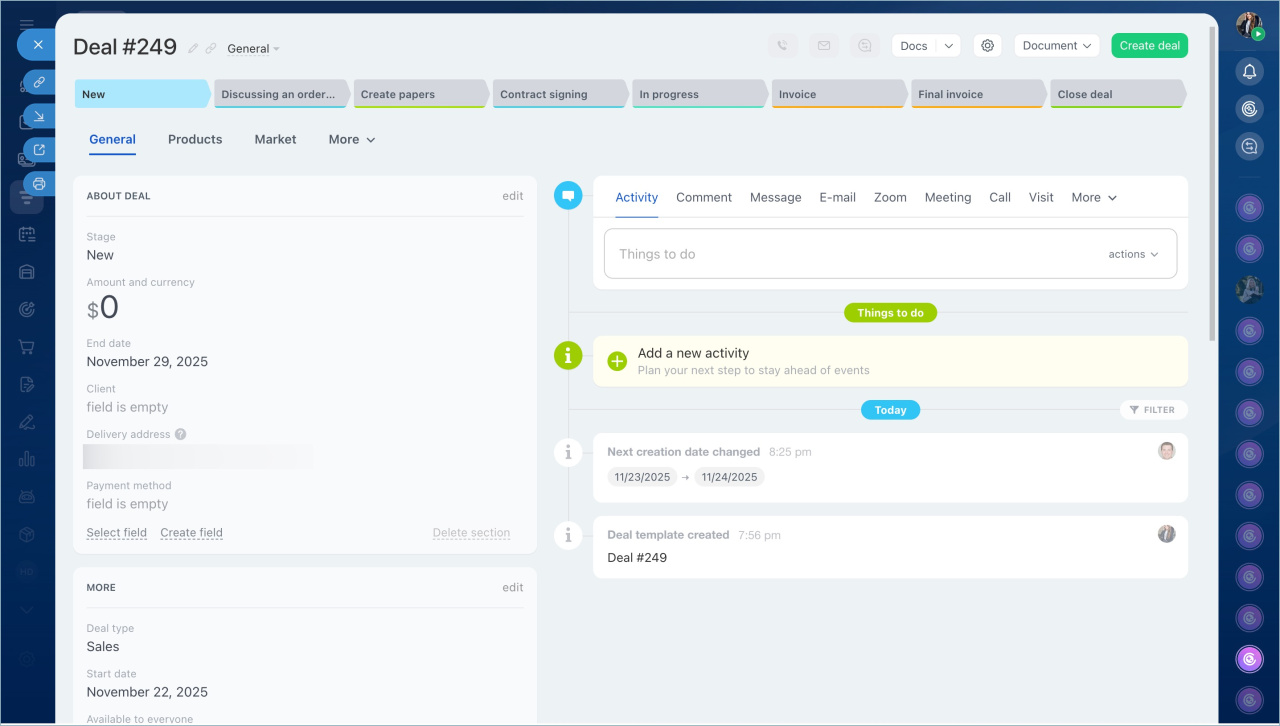Click the Delivery address help question mark
The image size is (1280, 726).
181,435
